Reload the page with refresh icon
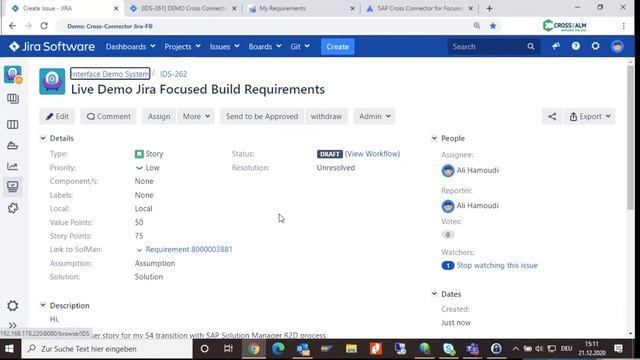Image resolution: width=640 pixels, height=360 pixels. [44, 26]
